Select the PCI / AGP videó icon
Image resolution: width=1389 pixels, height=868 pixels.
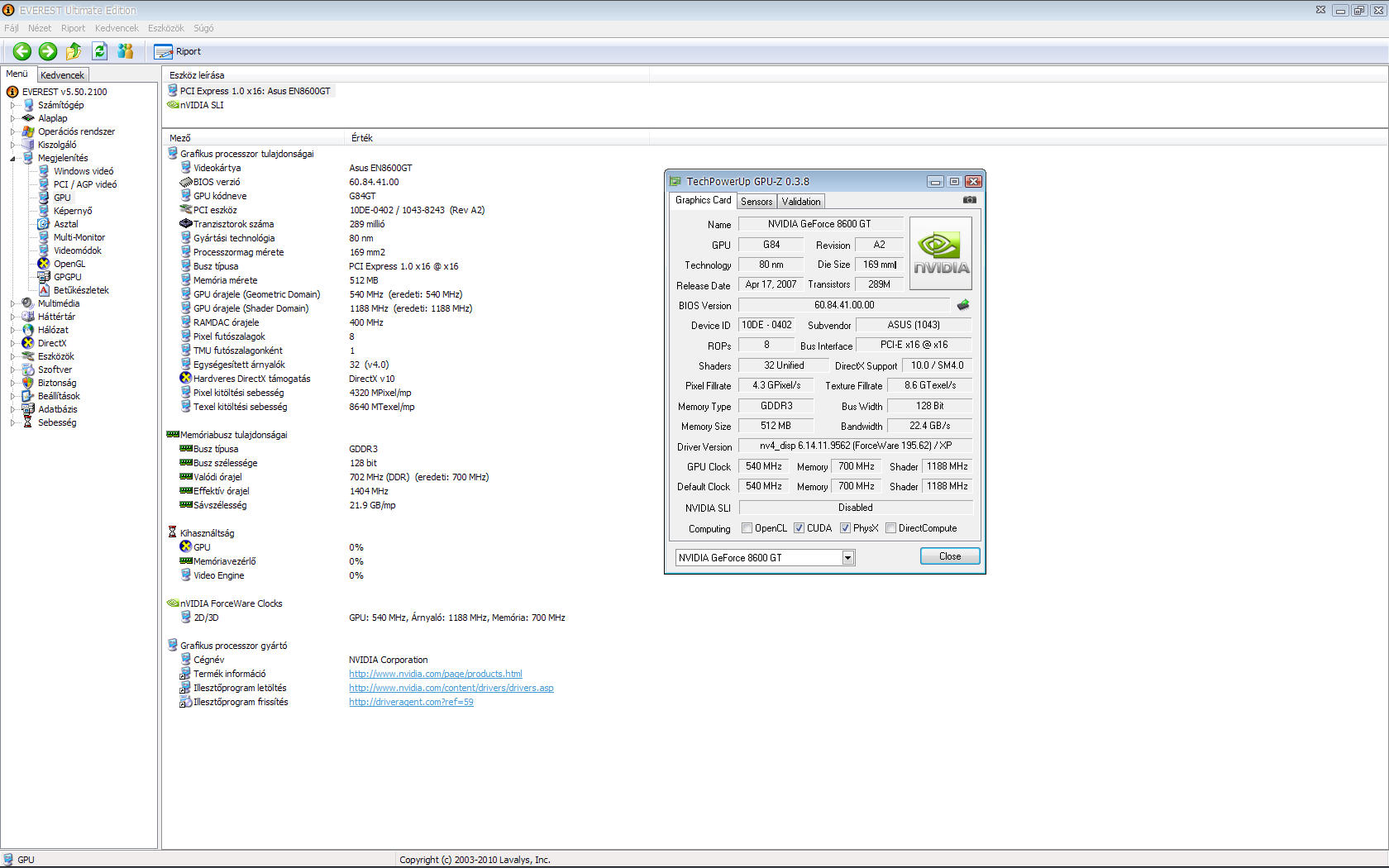[x=44, y=184]
